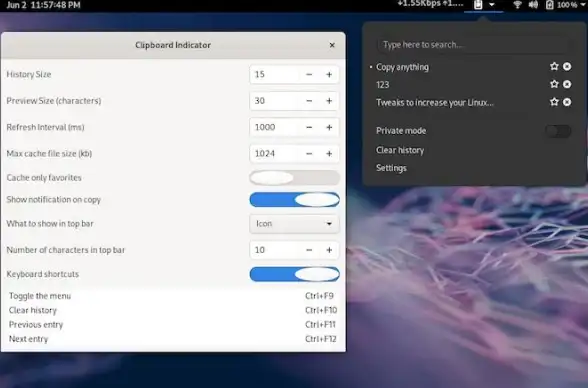Open the Wi-Fi status icon
Viewport: 588px width, 388px height.
click(x=518, y=5)
